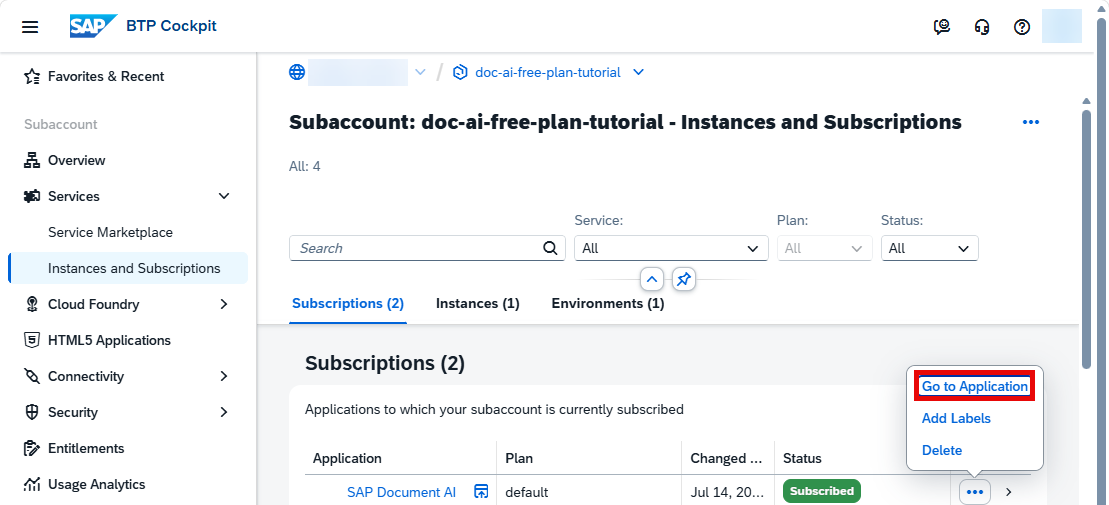Open Instances and Subscriptions
1109x505 pixels.
128,268
